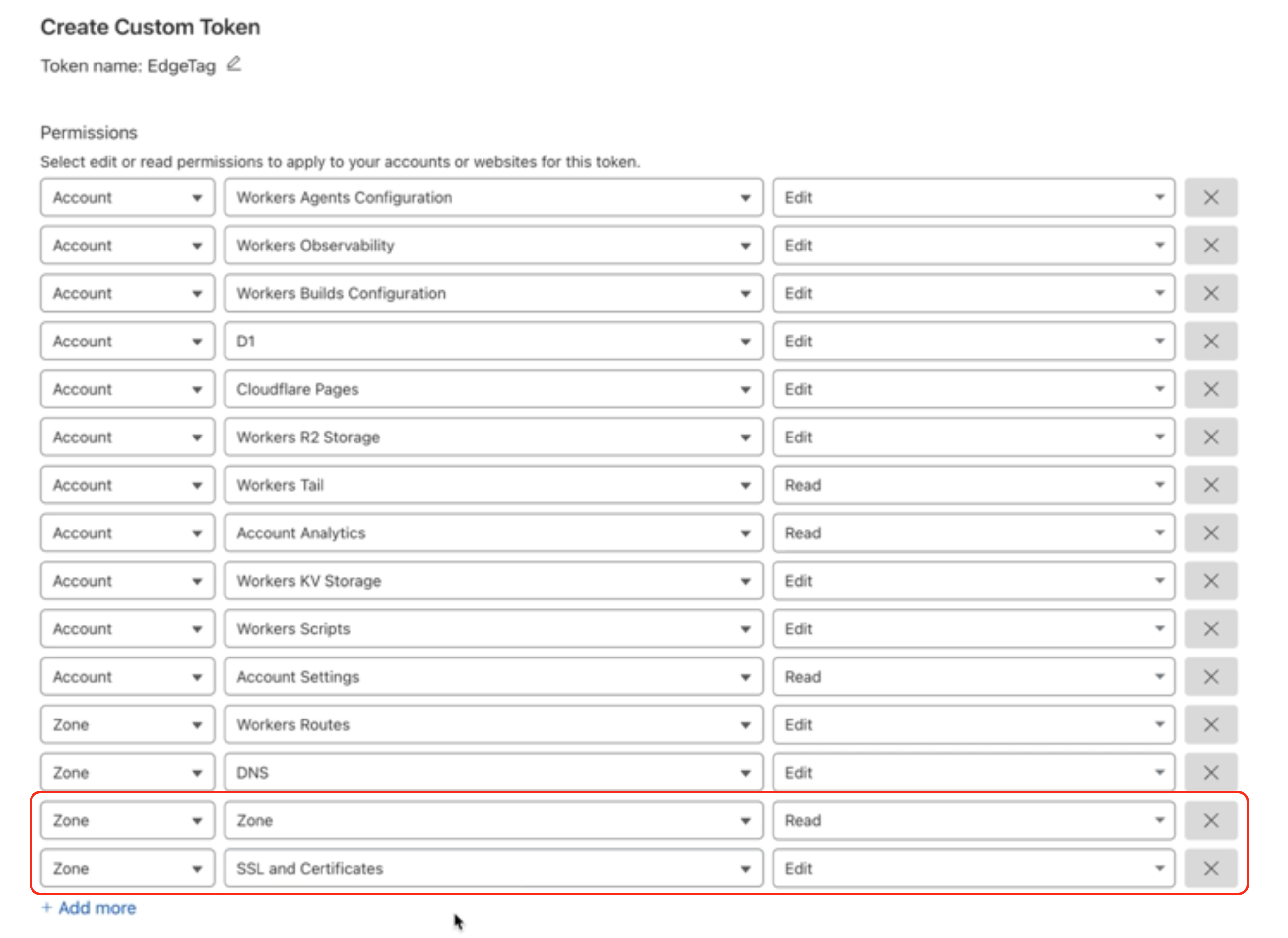Screen dimensions: 1288x938
Task: Open SSL and Certificates Edit level dropdown
Action: pos(973,868)
